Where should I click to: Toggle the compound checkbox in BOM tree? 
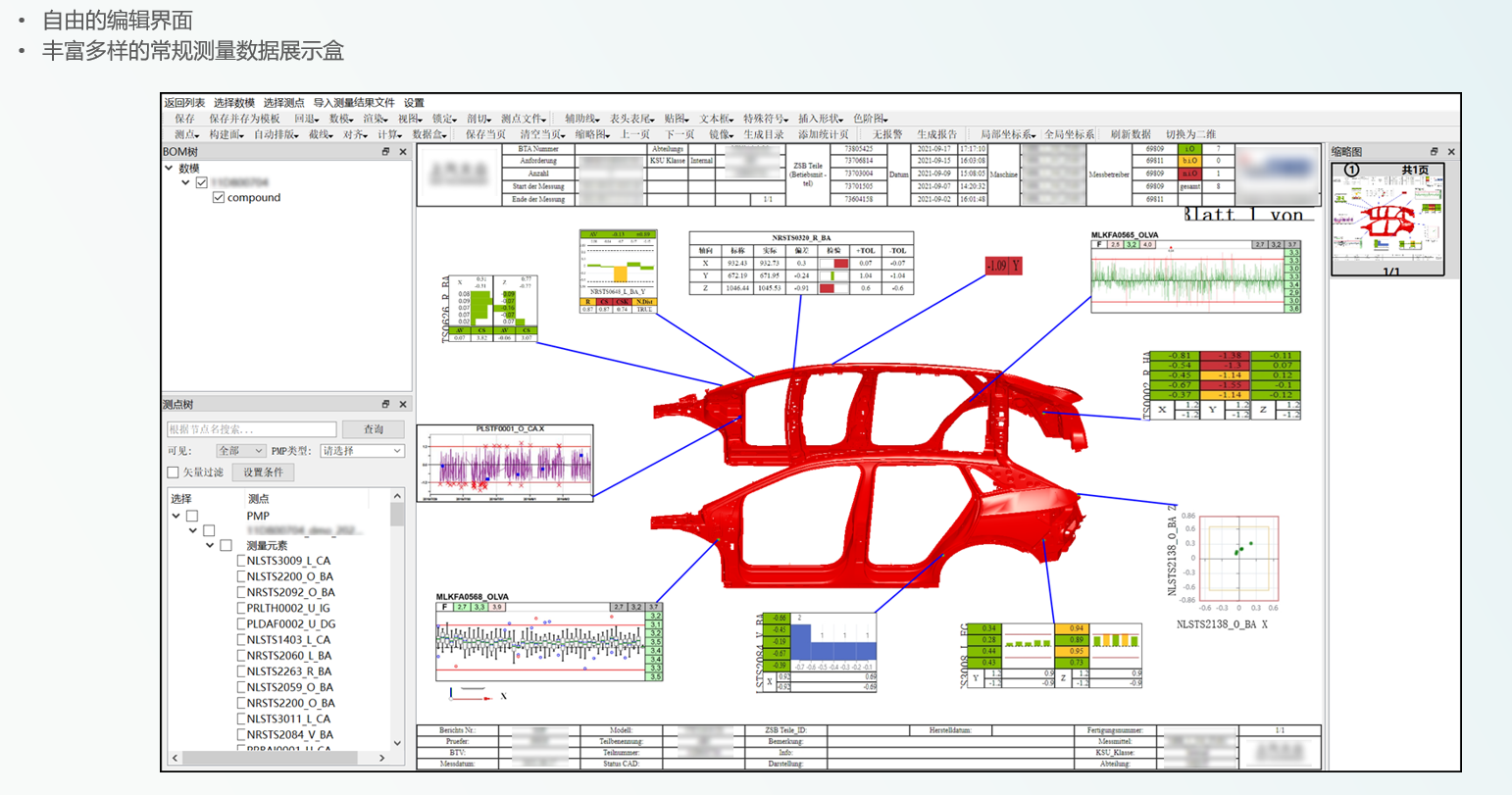pos(219,198)
